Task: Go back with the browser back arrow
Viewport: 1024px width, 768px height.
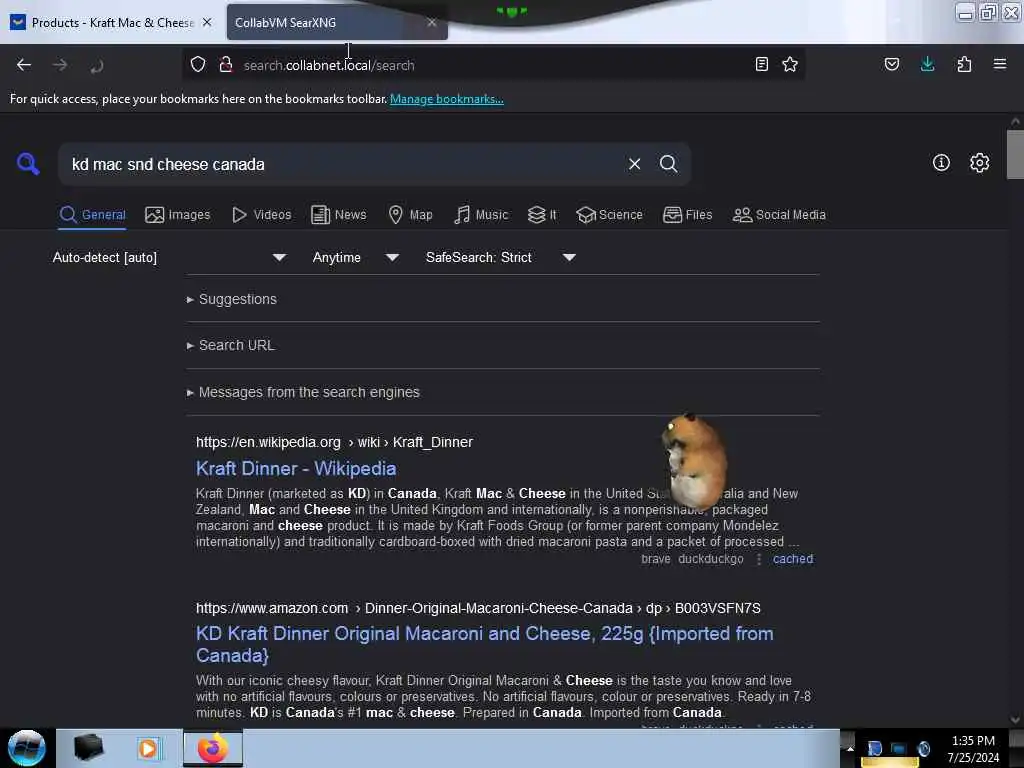Action: [24, 65]
